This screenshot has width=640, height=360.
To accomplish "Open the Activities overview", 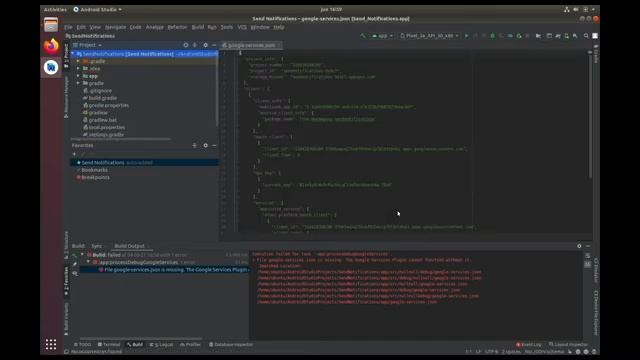I will tap(55, 9).
